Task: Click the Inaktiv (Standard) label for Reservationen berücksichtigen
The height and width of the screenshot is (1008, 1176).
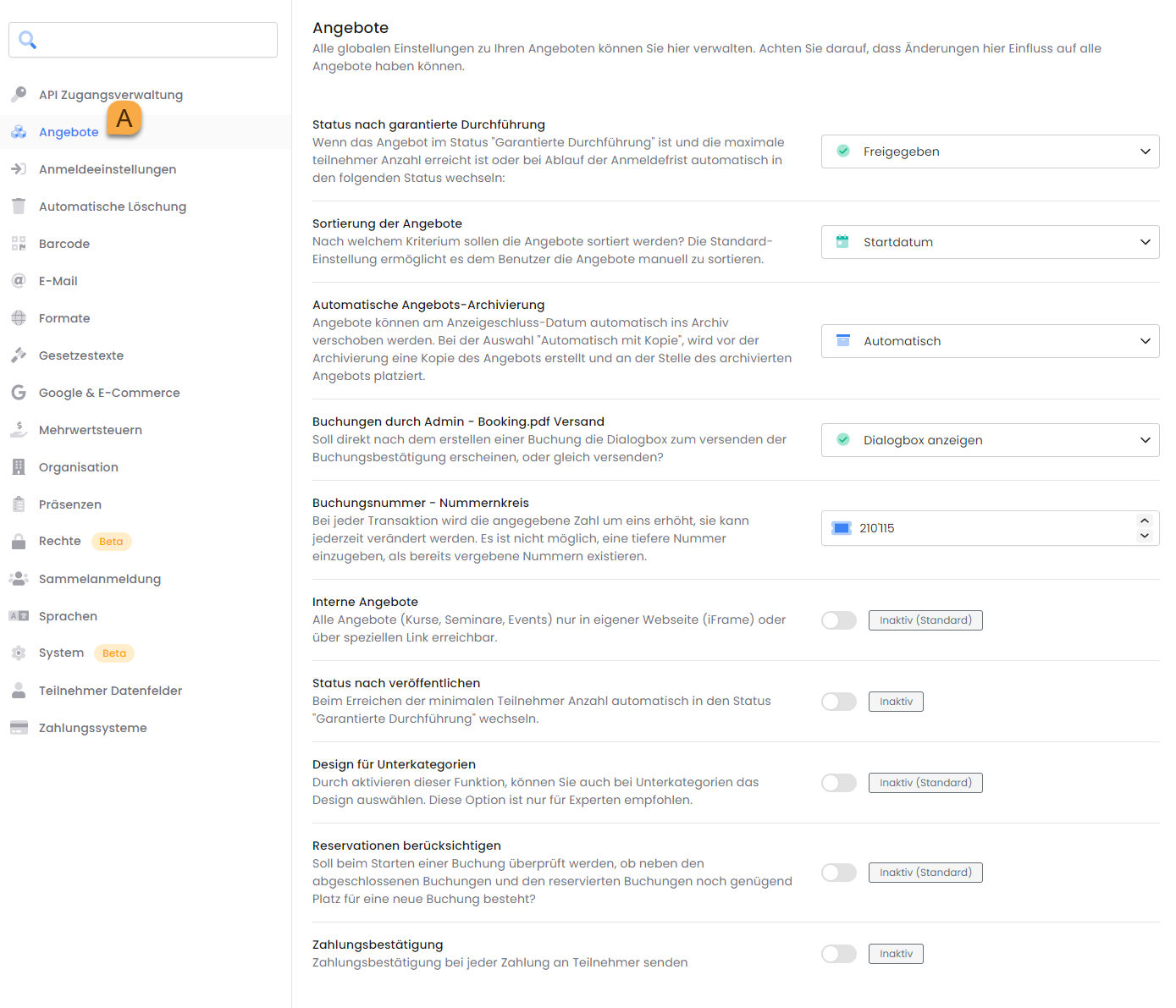Action: [x=925, y=873]
